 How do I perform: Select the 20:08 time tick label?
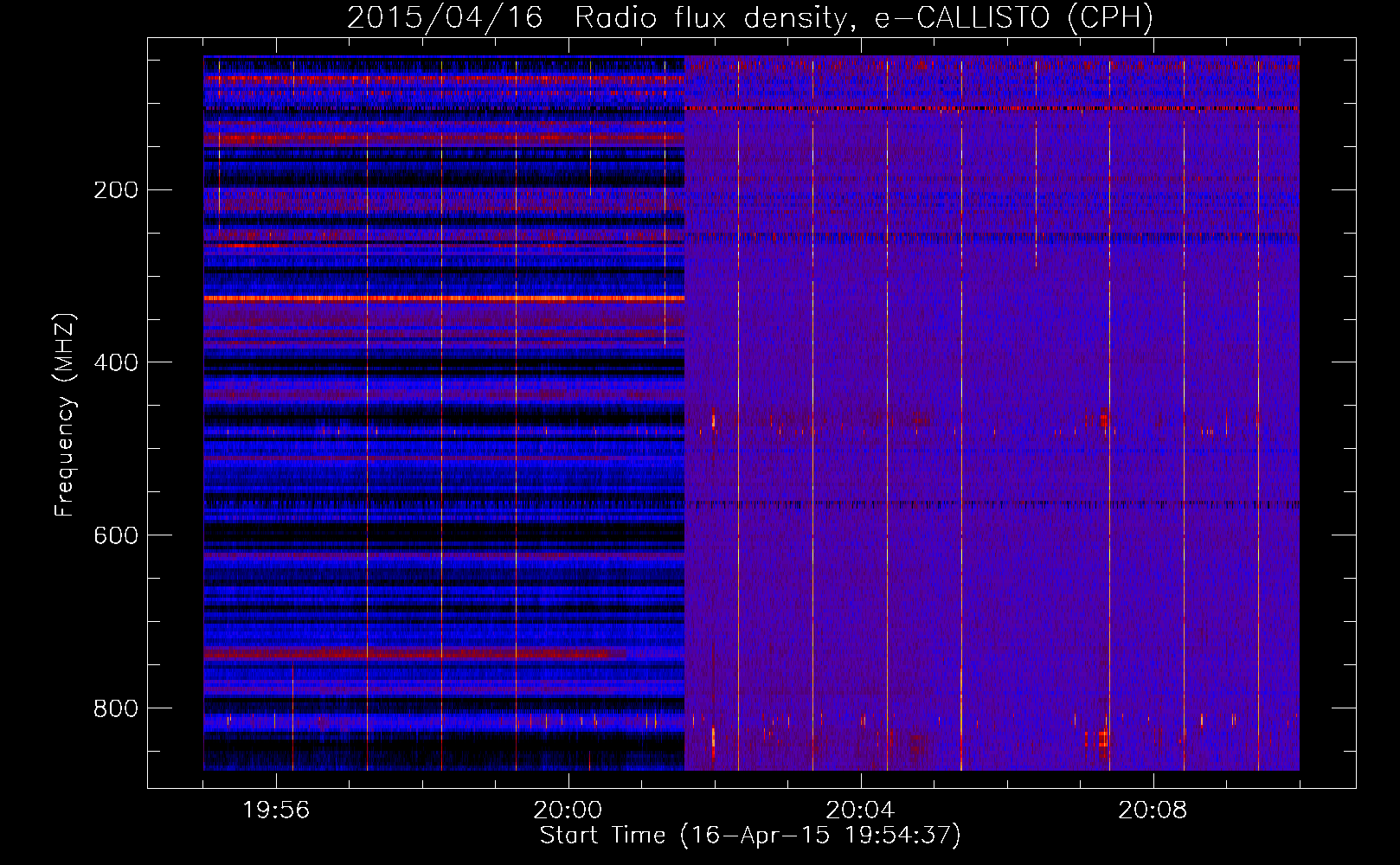click(x=1153, y=811)
